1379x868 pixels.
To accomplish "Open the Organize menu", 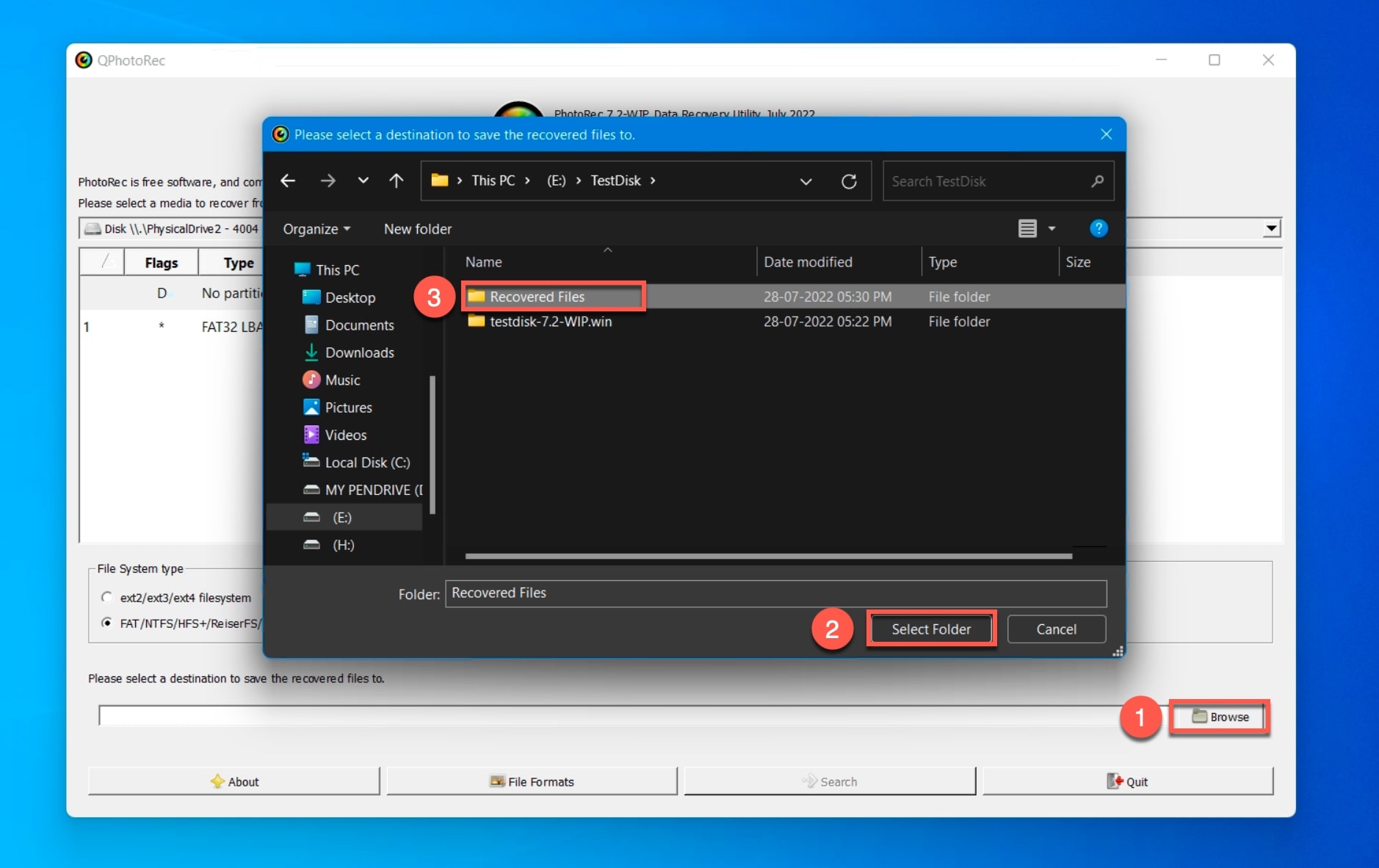I will 316,229.
